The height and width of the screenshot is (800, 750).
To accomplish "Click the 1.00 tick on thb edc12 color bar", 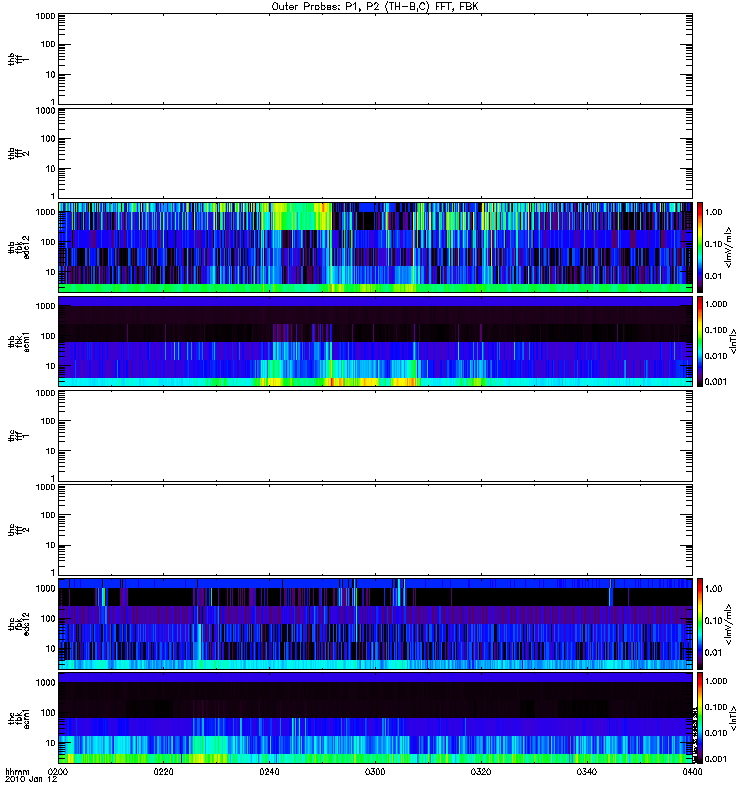I will [x=713, y=212].
